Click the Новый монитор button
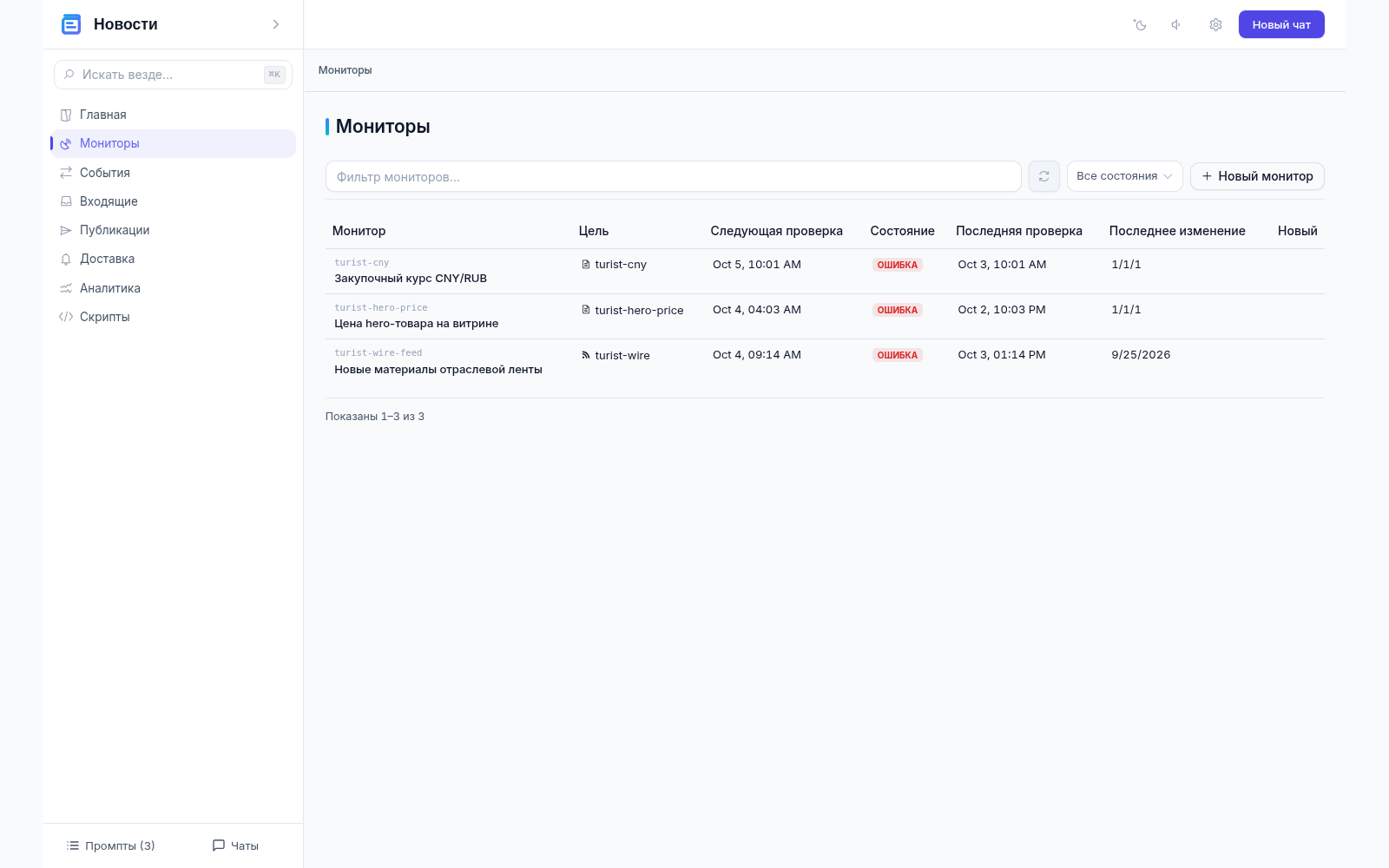Viewport: 1389px width, 868px height. [x=1257, y=176]
